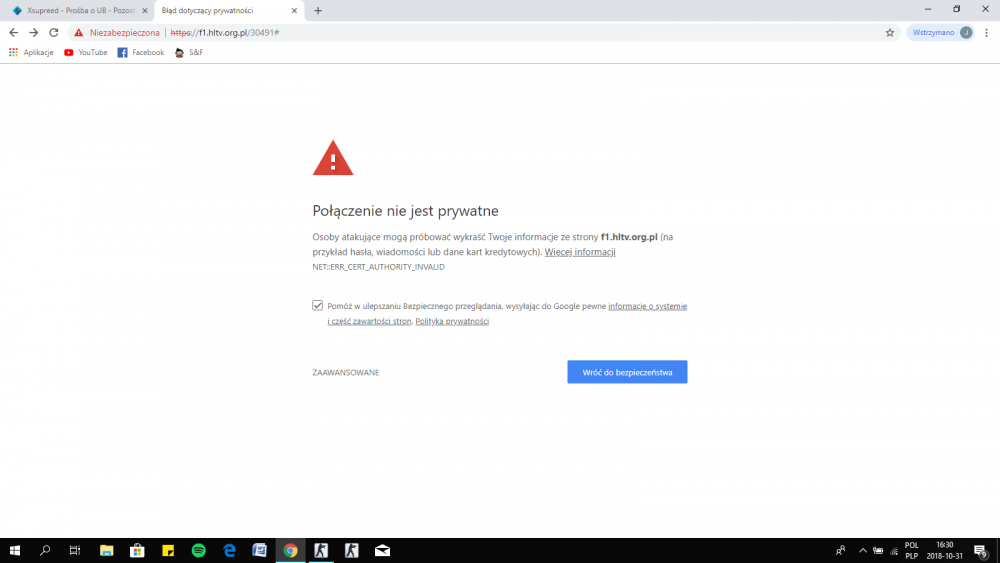Viewport: 1000px width, 563px height.
Task: Open a new browser tab
Action: point(318,10)
